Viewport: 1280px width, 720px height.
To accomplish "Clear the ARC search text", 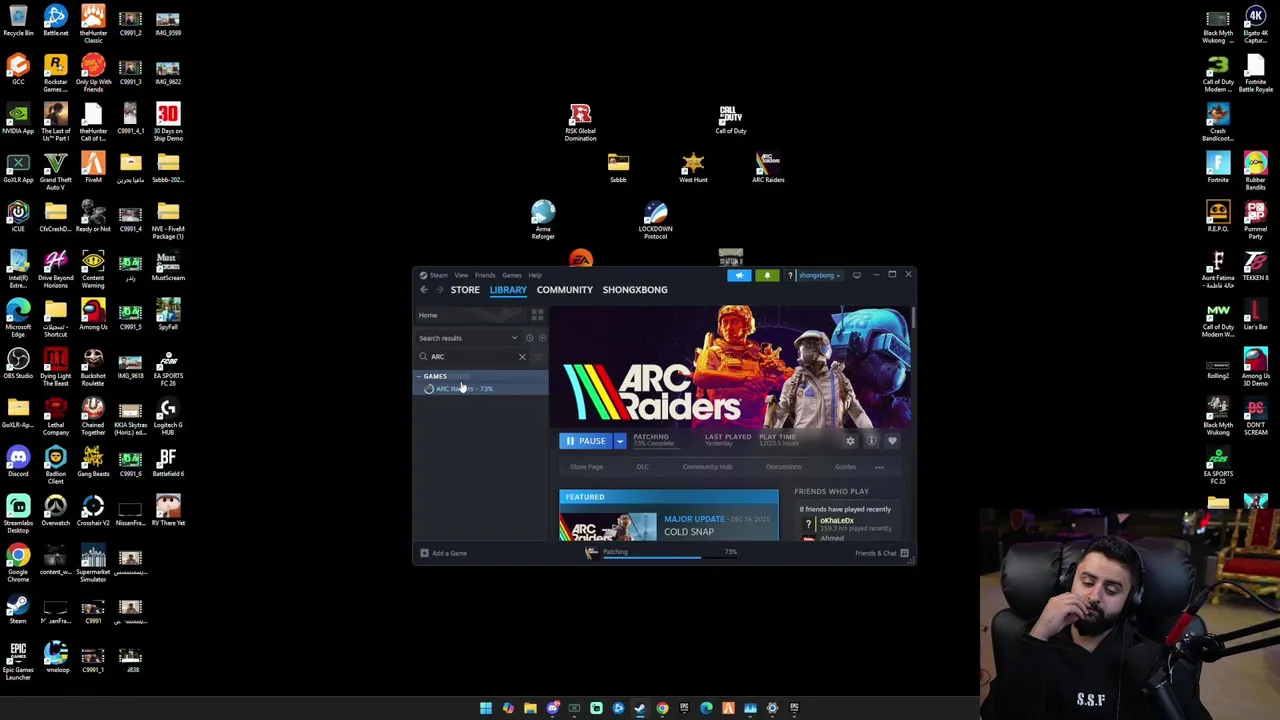I will tap(522, 357).
